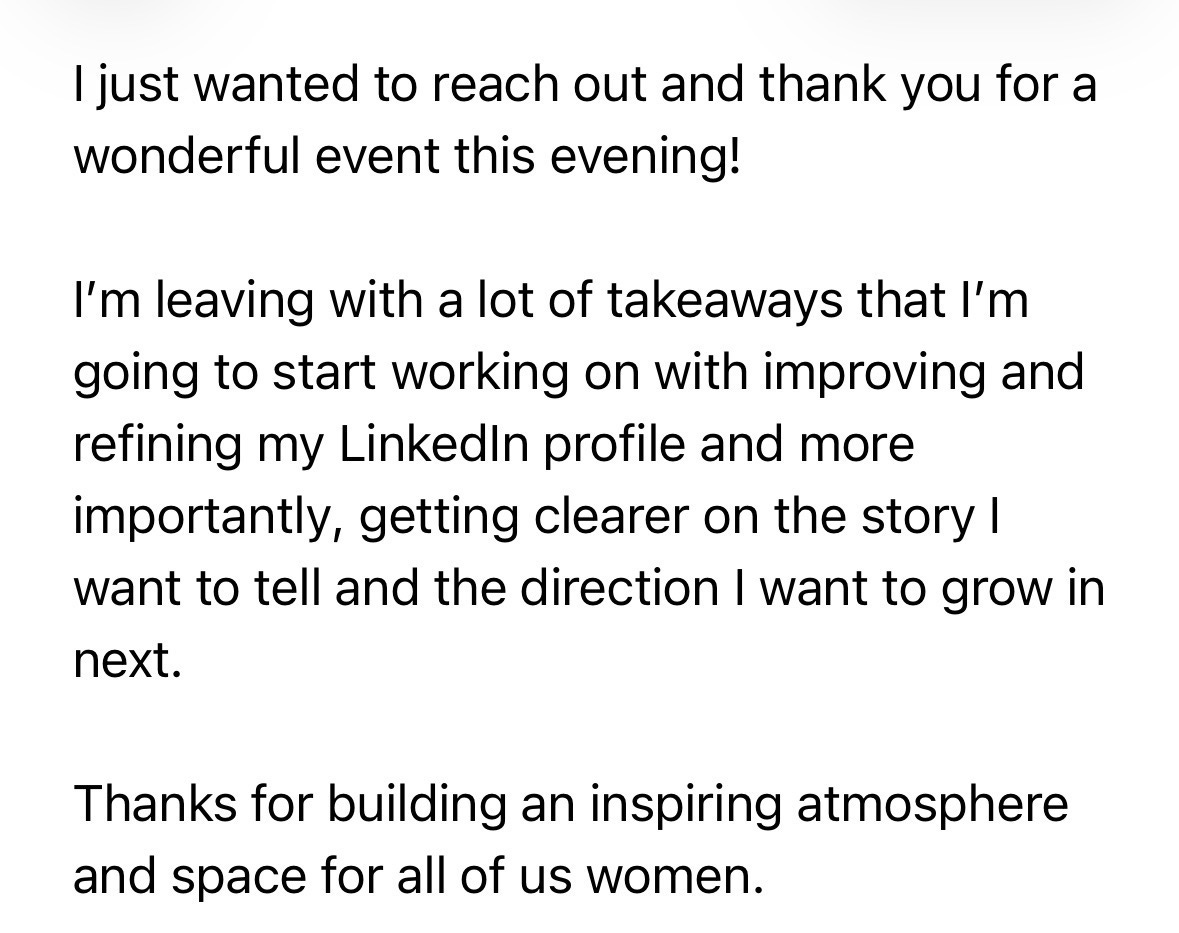Click the word "evening!" ending the first paragraph

pos(645,157)
